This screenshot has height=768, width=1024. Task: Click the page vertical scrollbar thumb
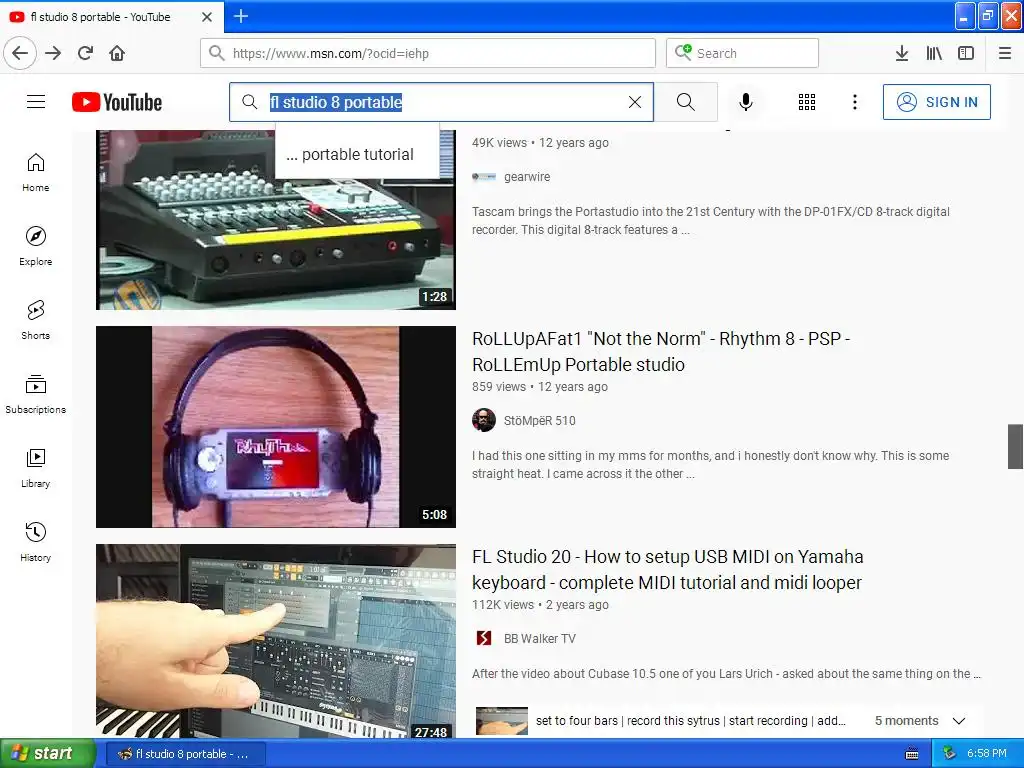coord(1015,446)
